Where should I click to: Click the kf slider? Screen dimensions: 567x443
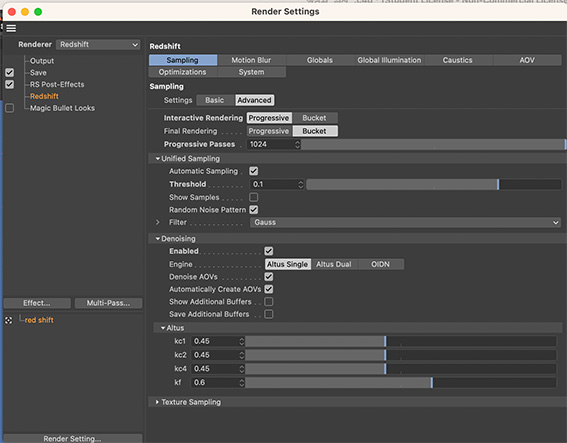point(401,383)
